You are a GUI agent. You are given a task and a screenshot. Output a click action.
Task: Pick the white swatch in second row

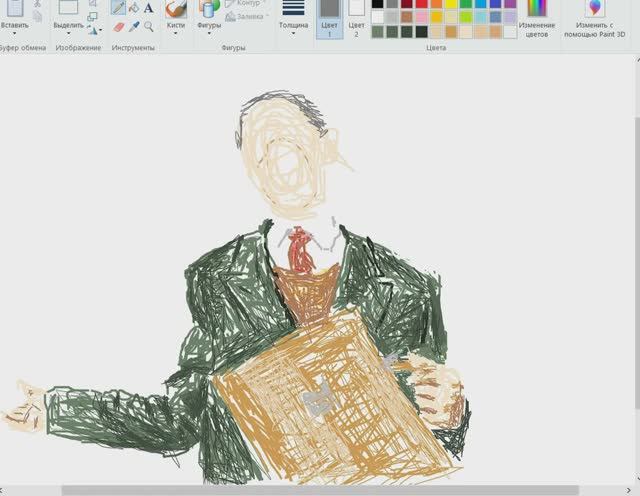point(378,17)
